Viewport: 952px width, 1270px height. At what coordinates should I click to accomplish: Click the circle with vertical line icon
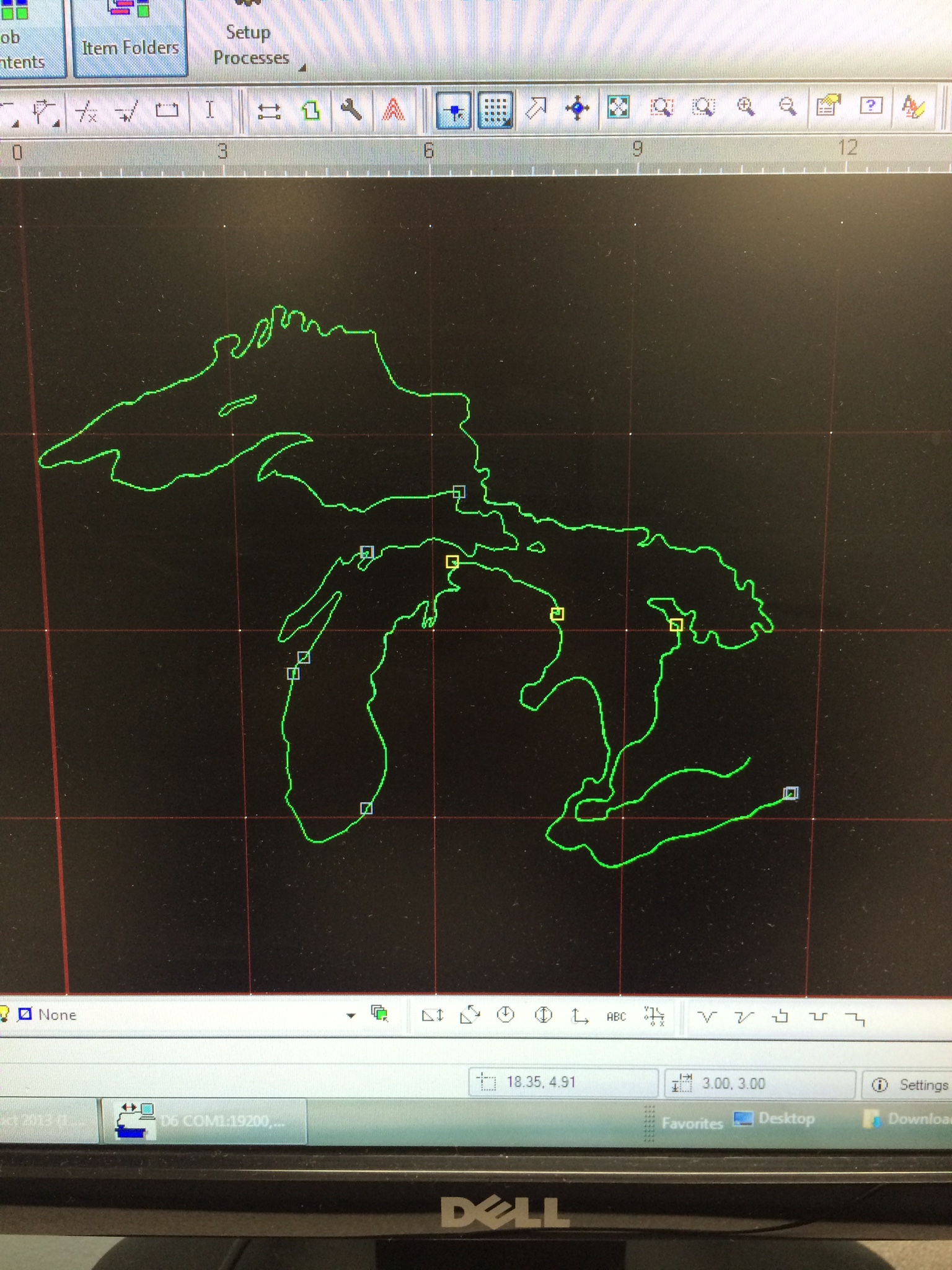tap(543, 1015)
